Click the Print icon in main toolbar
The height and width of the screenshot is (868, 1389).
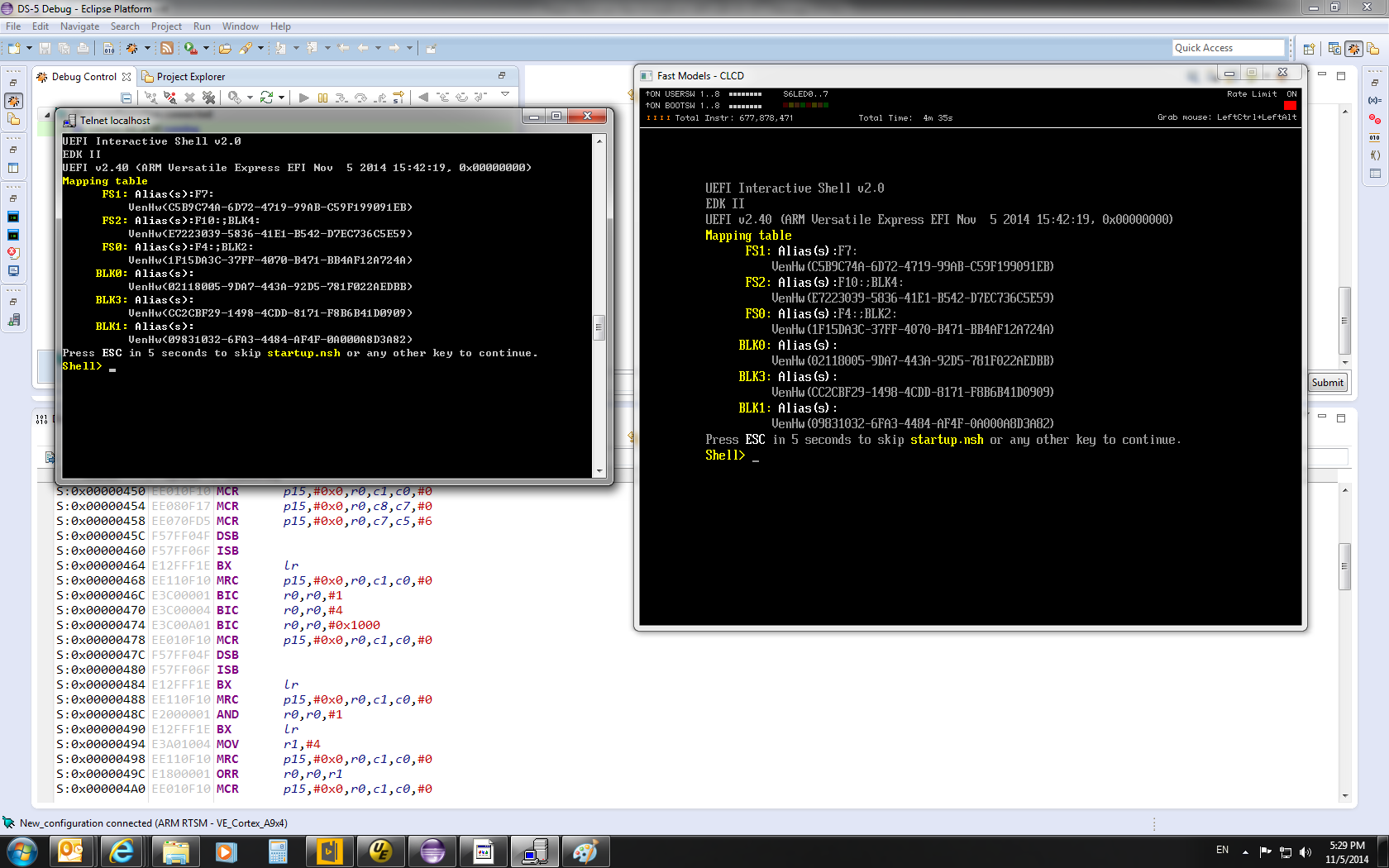click(83, 49)
